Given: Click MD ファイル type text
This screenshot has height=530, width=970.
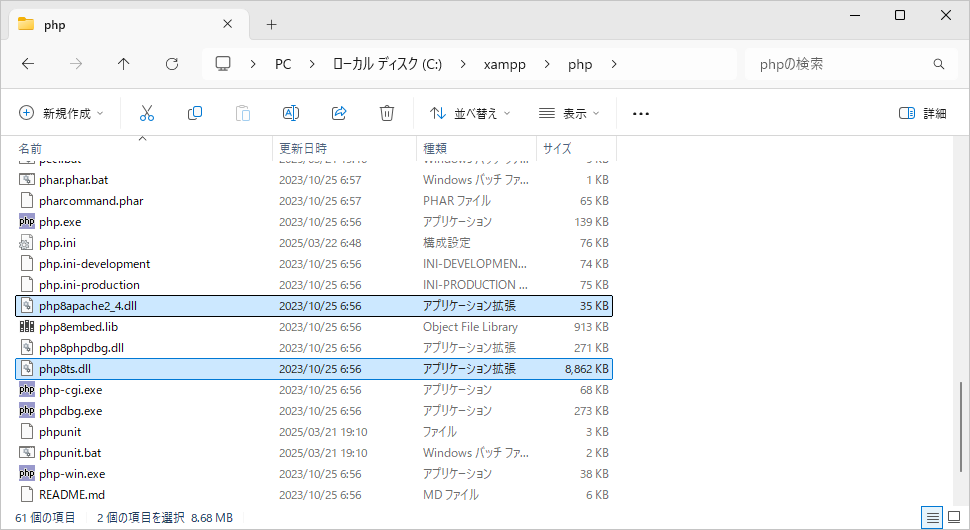Looking at the screenshot, I should [451, 495].
